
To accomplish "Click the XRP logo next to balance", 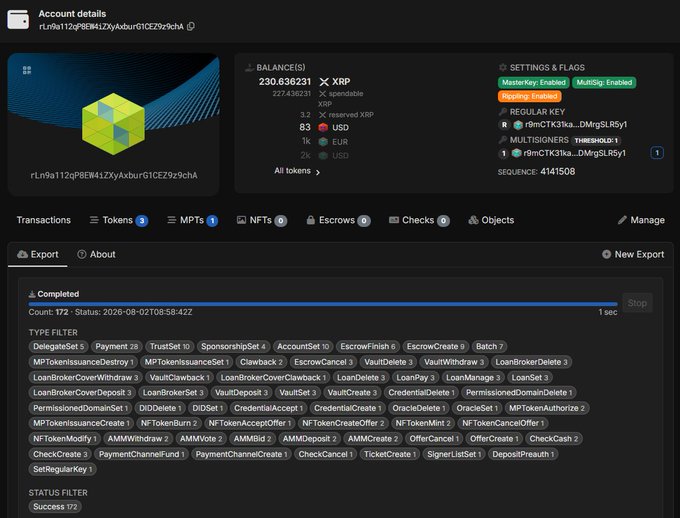I will click(324, 82).
